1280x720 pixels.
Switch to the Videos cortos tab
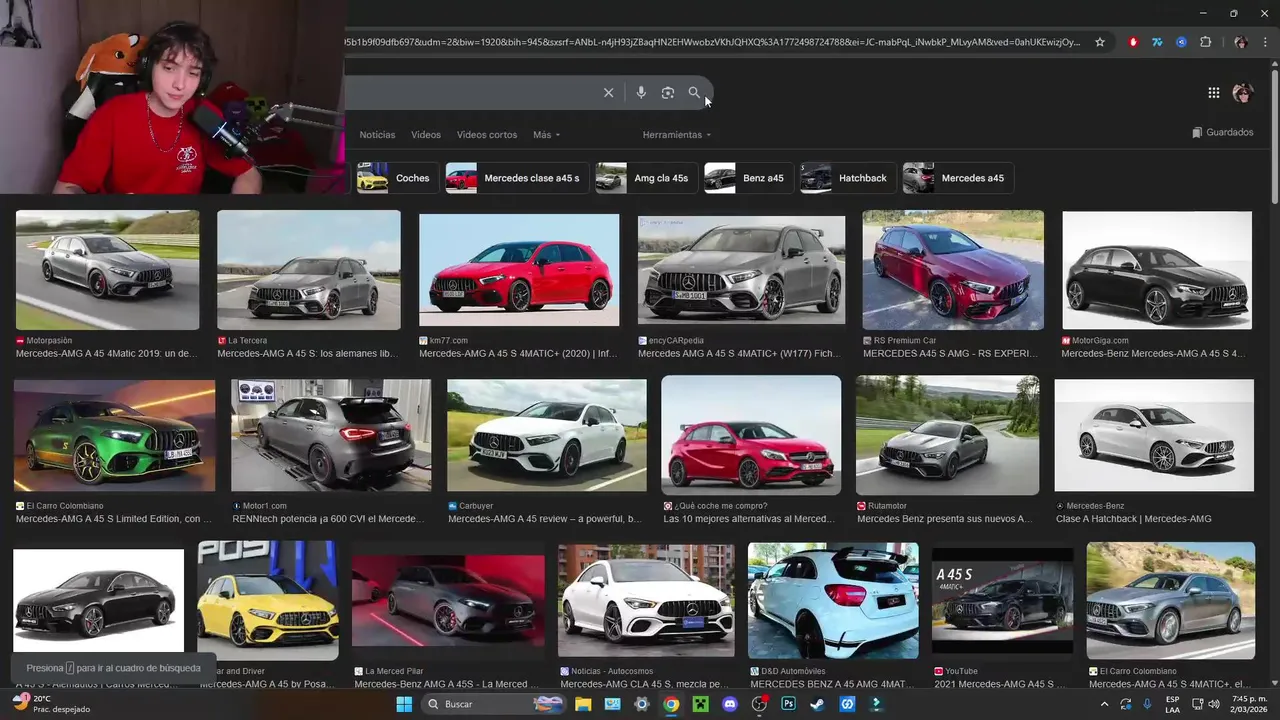[x=487, y=135]
